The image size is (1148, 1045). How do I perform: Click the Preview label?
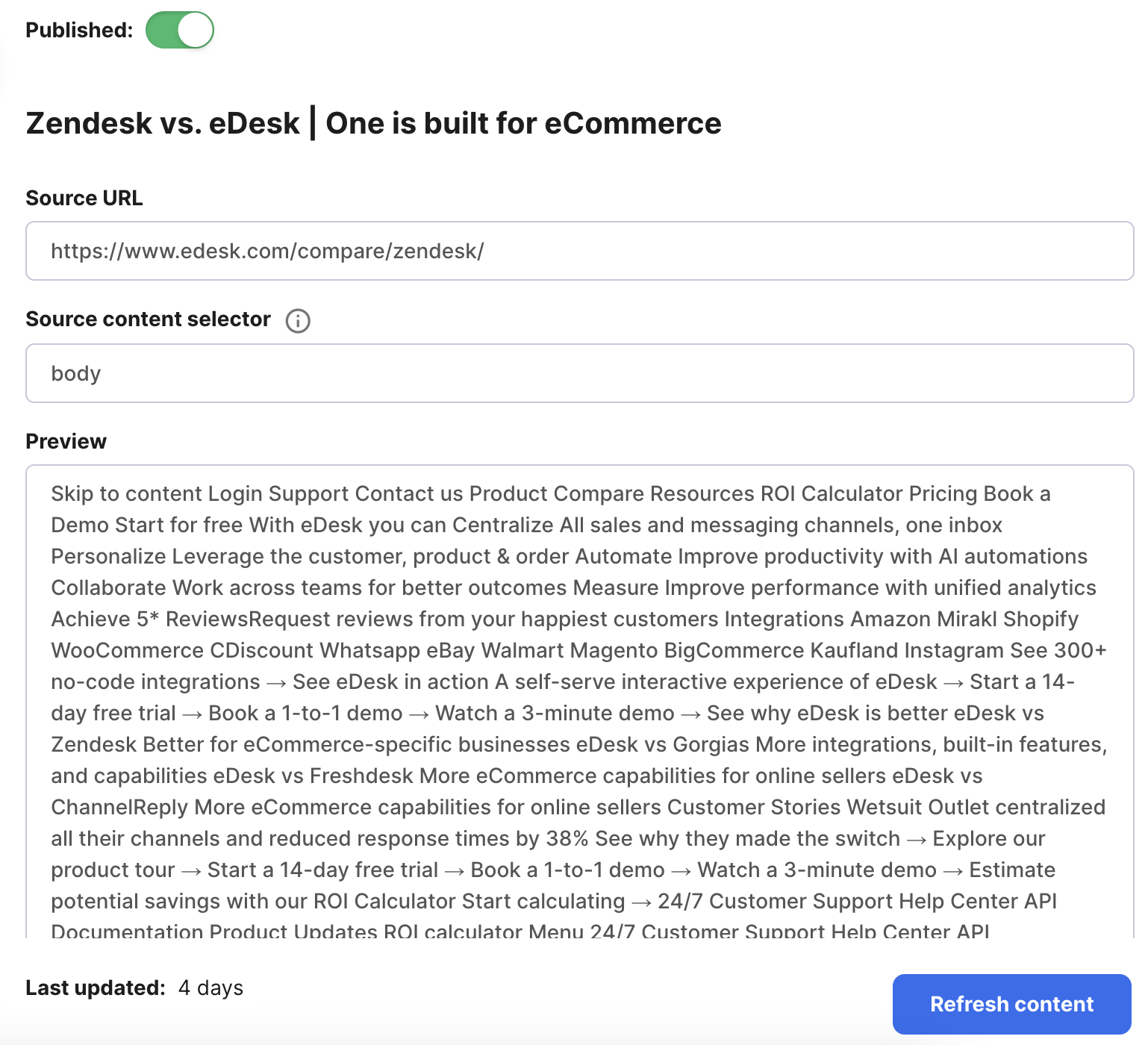tap(66, 441)
